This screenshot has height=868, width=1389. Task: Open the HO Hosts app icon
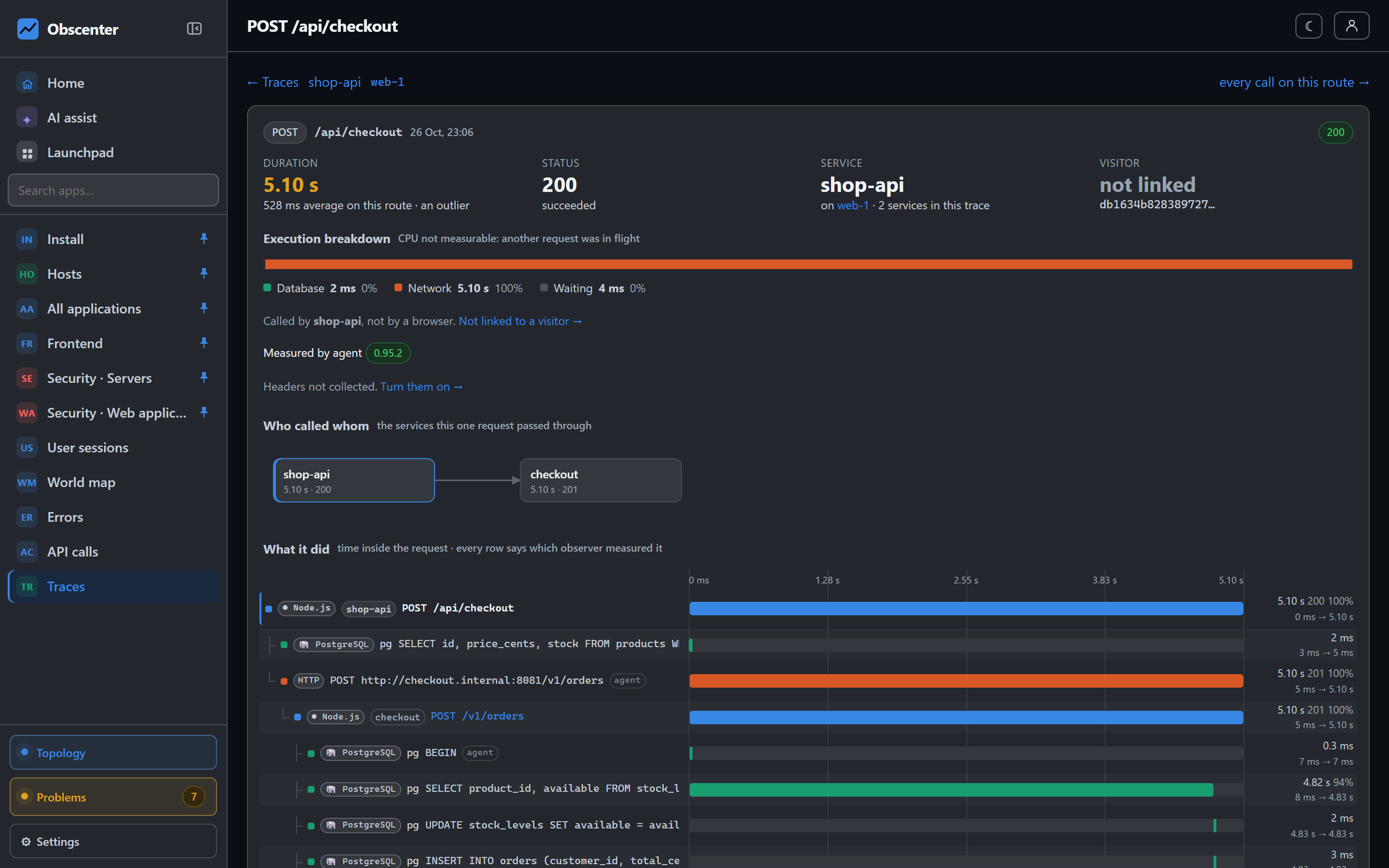[x=27, y=274]
